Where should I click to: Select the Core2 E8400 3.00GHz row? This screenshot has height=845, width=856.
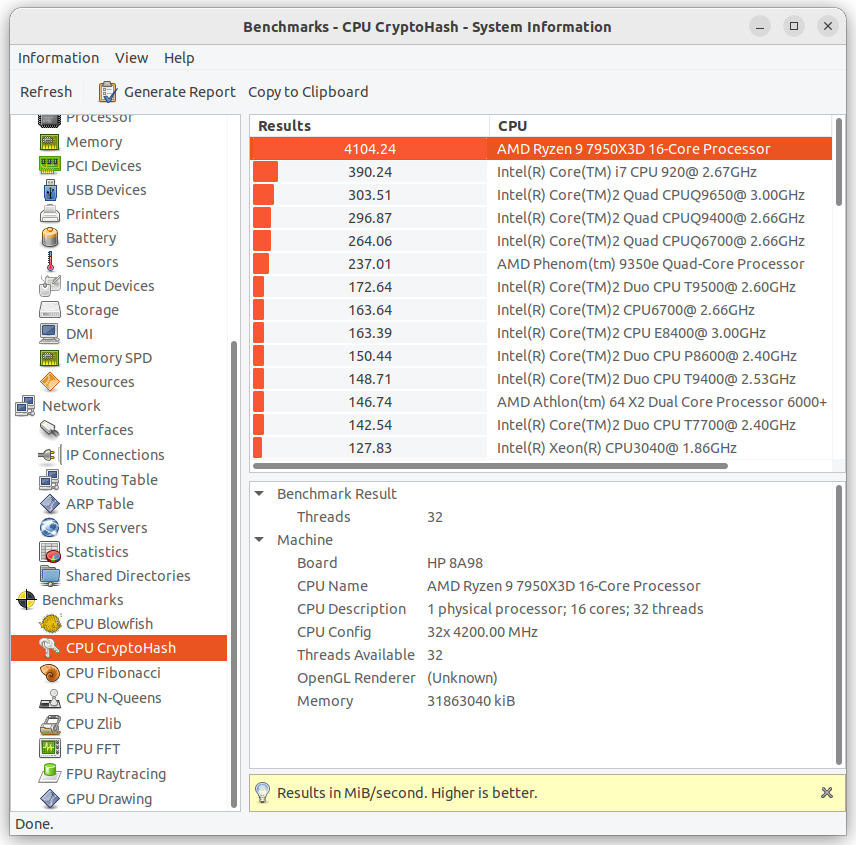point(541,333)
